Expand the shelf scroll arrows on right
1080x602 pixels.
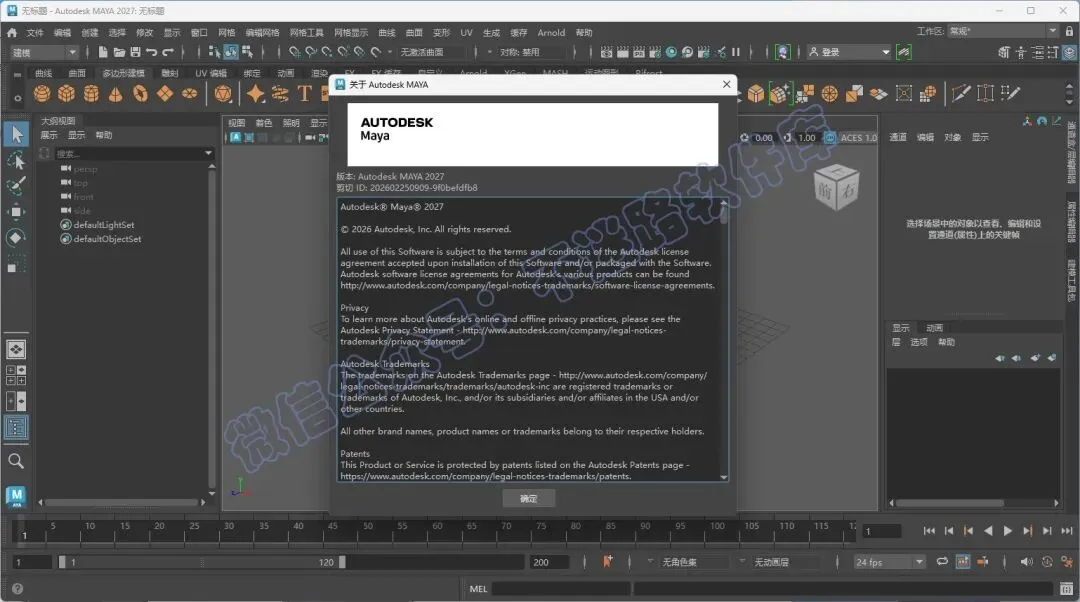1069,93
